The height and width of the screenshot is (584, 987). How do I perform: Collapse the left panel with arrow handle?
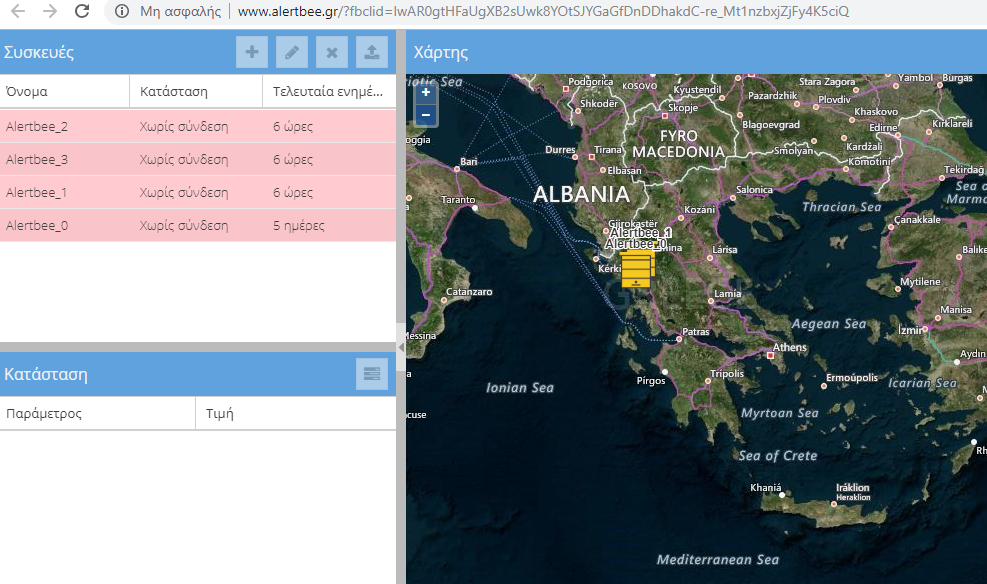401,347
